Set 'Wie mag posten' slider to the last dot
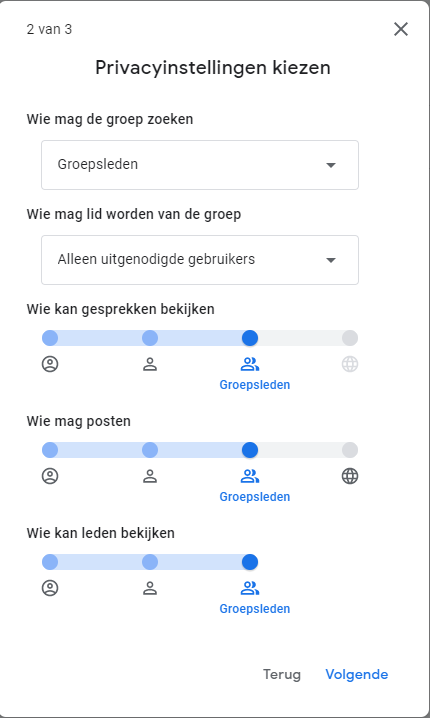The image size is (430, 718). point(350,450)
